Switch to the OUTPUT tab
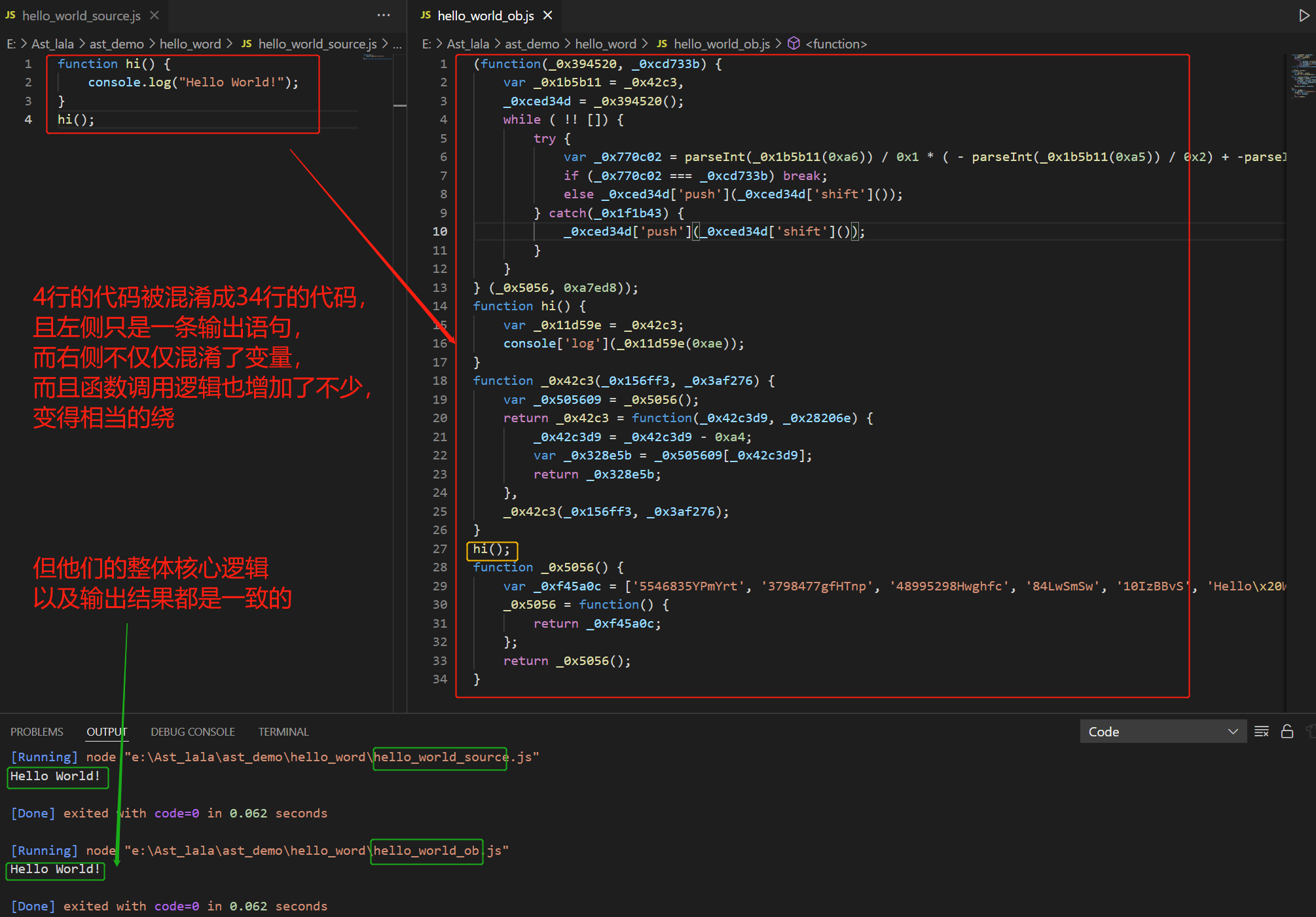1316x917 pixels. point(107,732)
